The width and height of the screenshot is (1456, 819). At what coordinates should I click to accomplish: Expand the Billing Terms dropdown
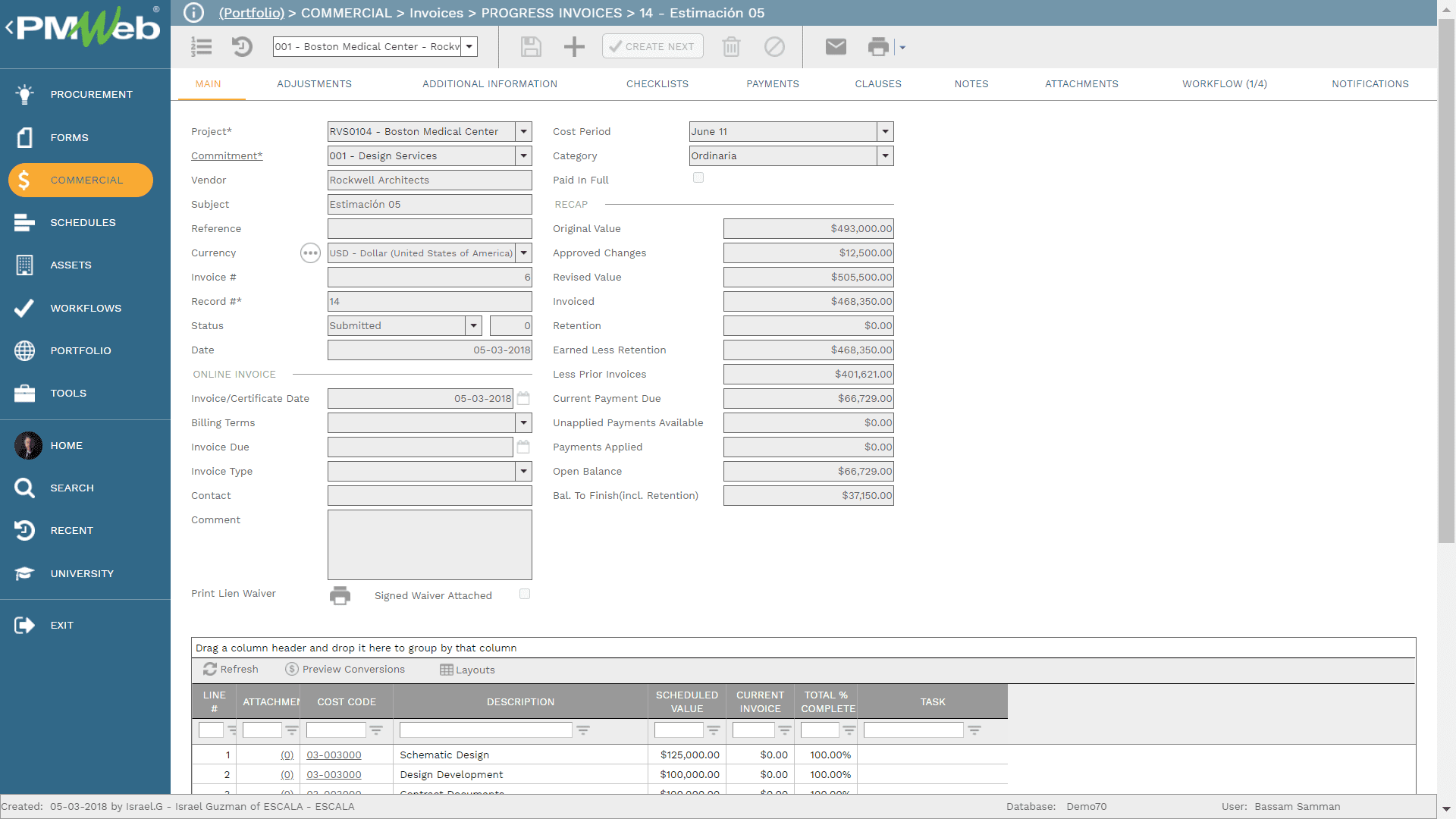(x=523, y=423)
